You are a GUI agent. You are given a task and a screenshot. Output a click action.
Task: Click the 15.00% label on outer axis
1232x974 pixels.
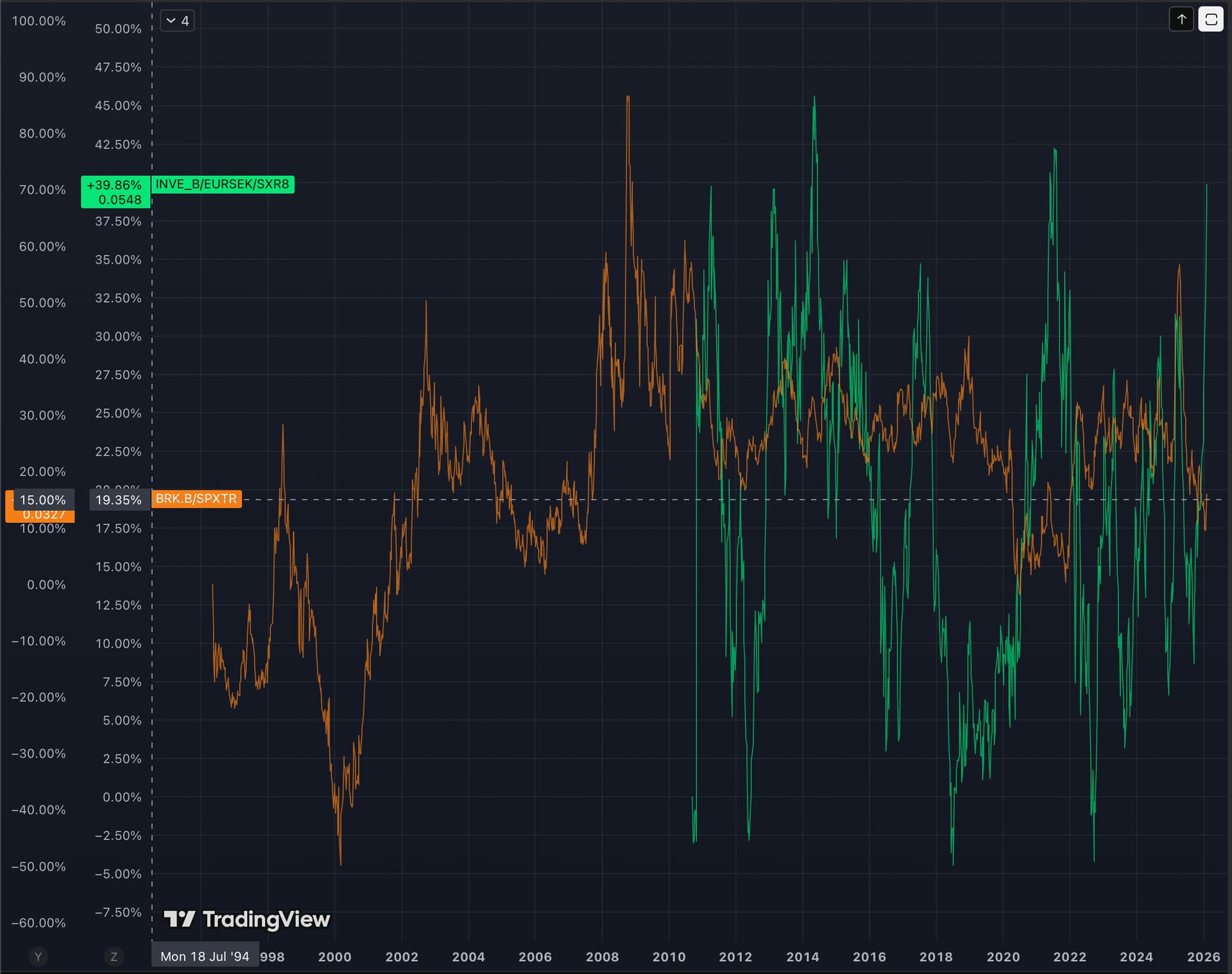pyautogui.click(x=42, y=500)
